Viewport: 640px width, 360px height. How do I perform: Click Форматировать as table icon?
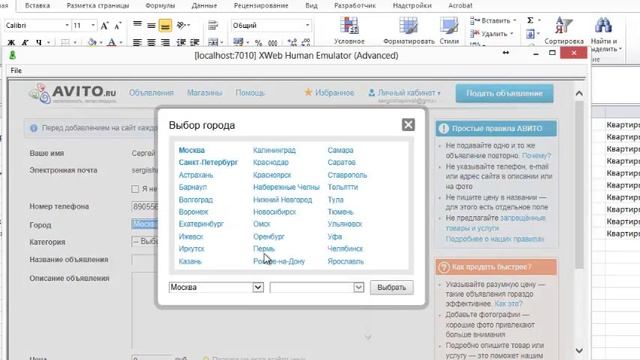[409, 31]
